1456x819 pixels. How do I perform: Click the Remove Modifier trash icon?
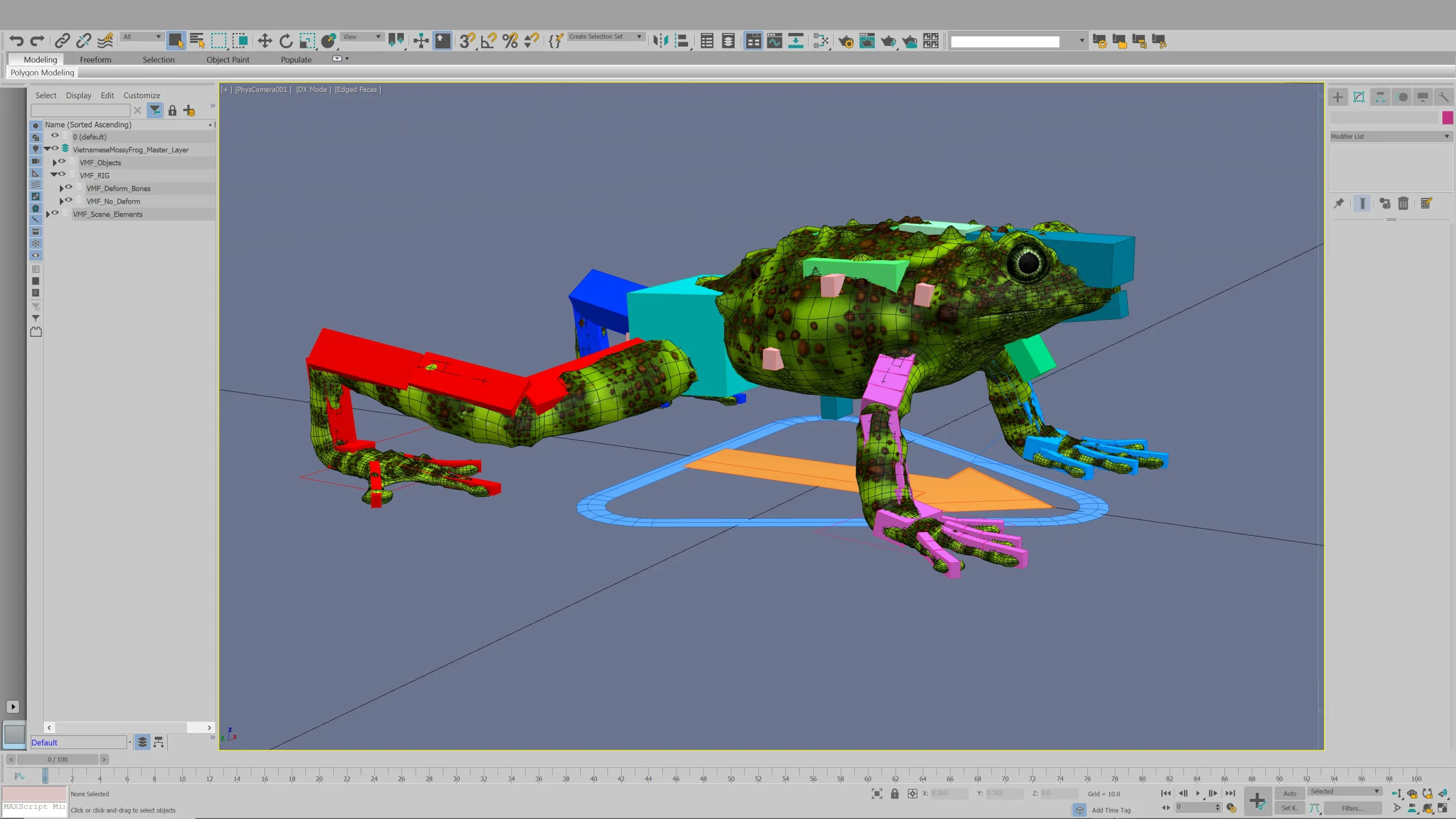1403,204
